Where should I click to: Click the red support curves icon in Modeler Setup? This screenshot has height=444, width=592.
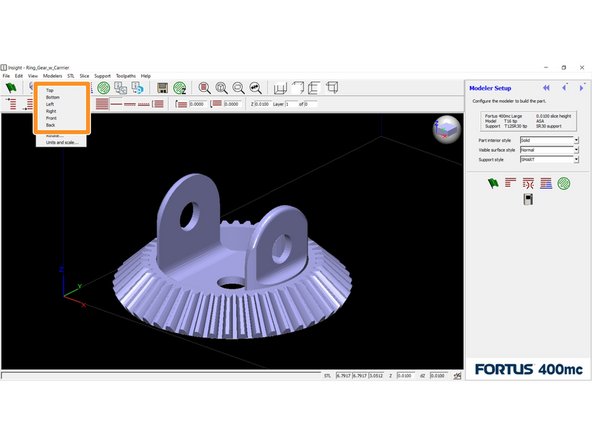coord(528,183)
